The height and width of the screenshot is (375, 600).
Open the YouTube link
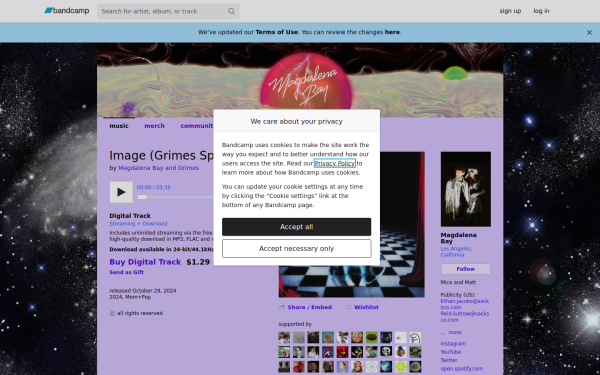[450, 352]
